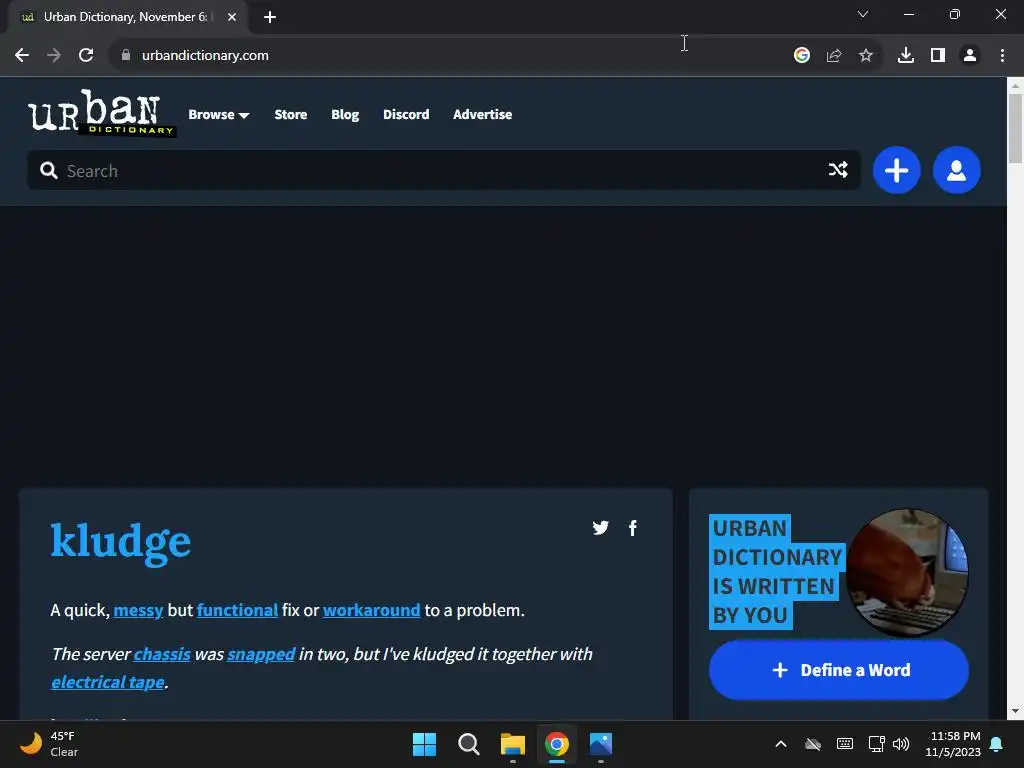Click Chrome icon in taskbar
The image size is (1024, 768).
[556, 744]
